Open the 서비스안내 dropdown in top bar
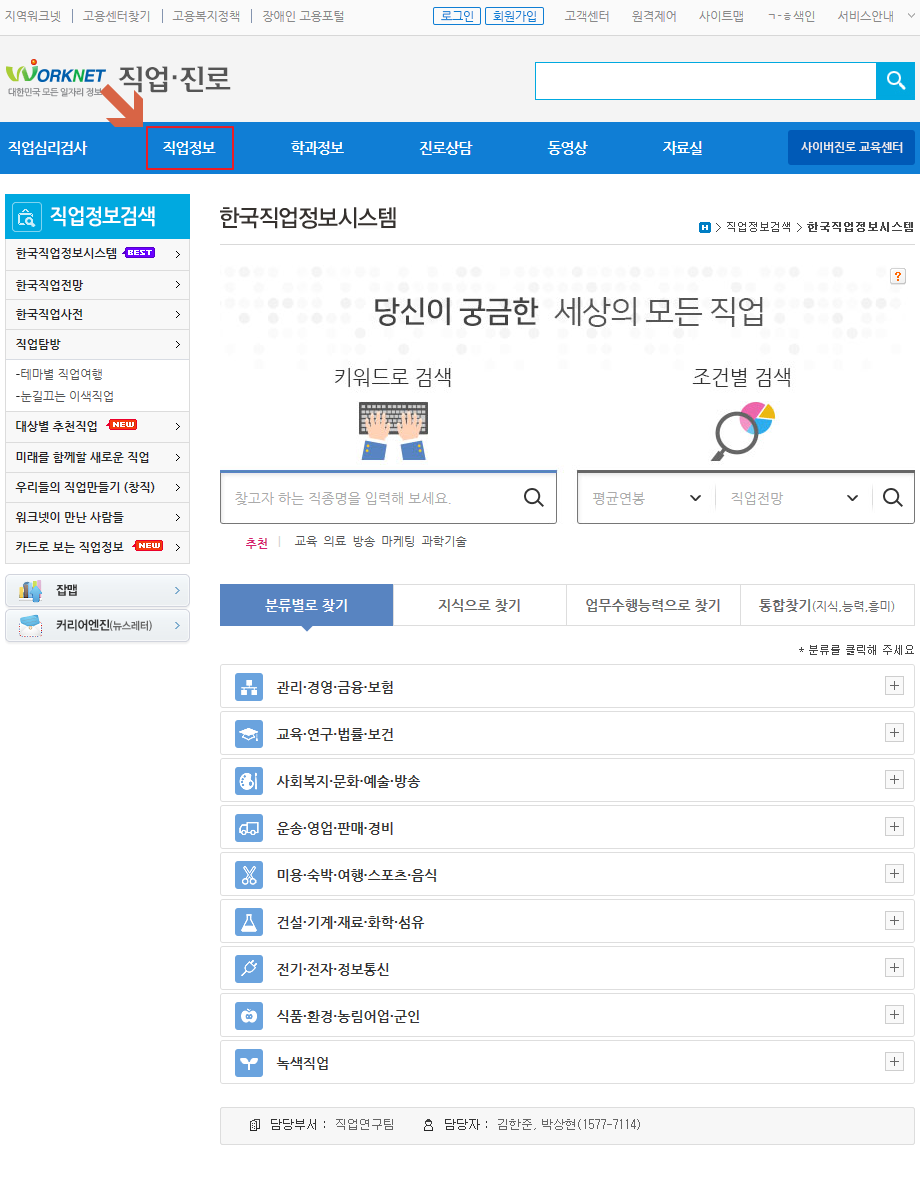920x1189 pixels. [x=876, y=16]
